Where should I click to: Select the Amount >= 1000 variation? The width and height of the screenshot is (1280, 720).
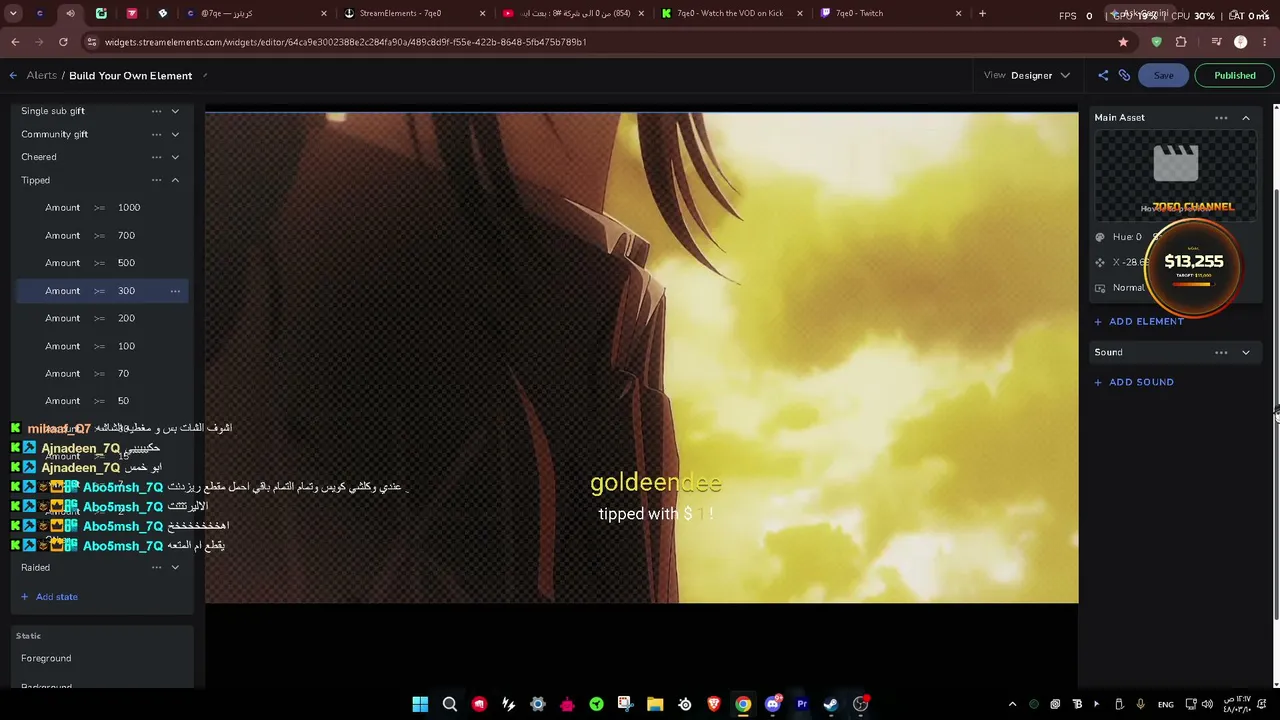pyautogui.click(x=102, y=208)
